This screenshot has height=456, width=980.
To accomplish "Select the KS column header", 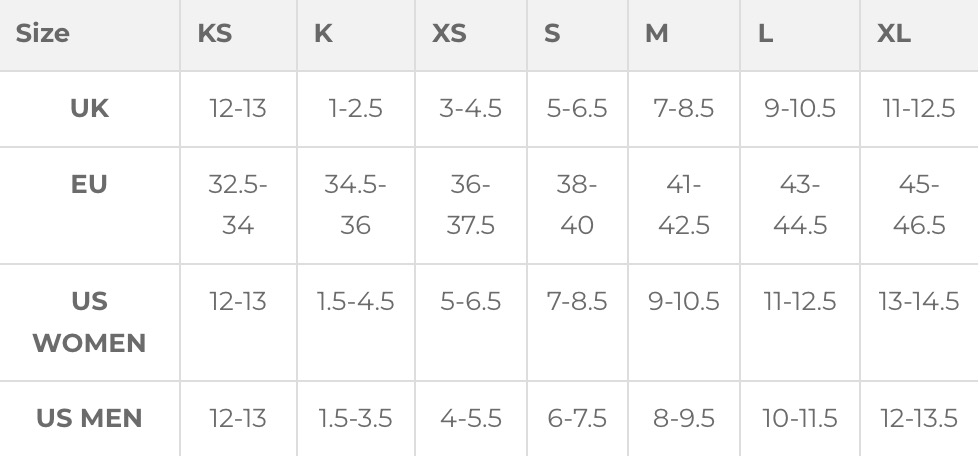I will (x=215, y=34).
